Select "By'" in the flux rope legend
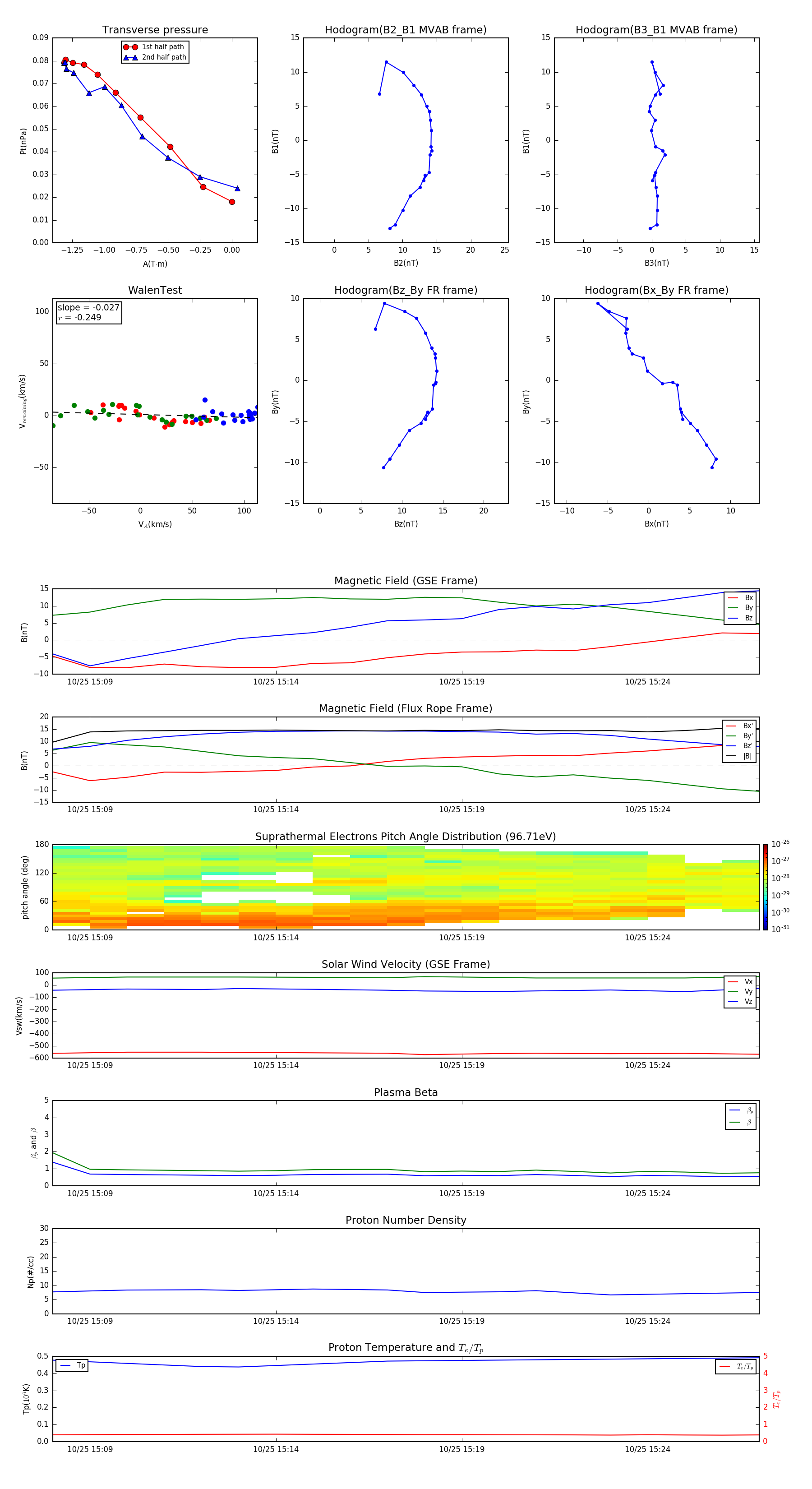 740,736
